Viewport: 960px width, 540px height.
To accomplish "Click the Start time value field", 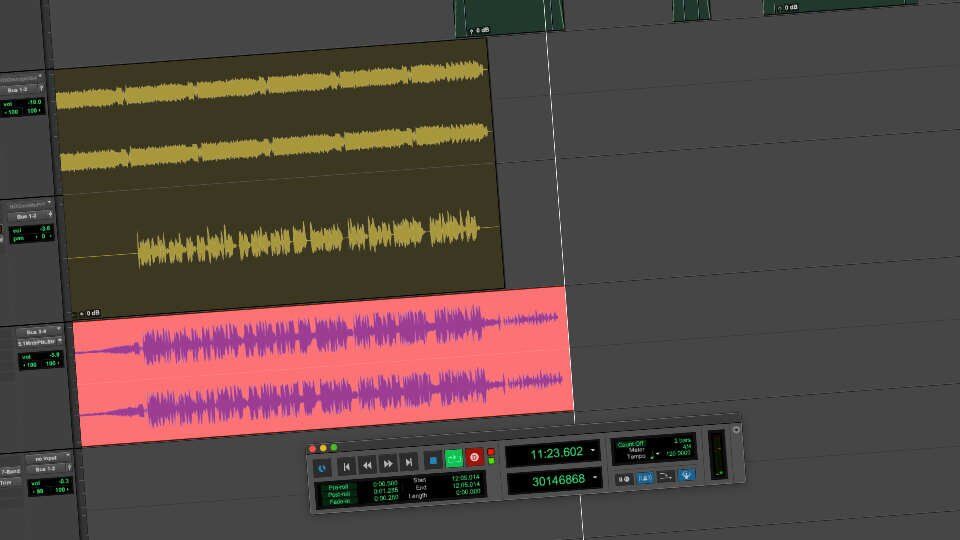I will 465,478.
